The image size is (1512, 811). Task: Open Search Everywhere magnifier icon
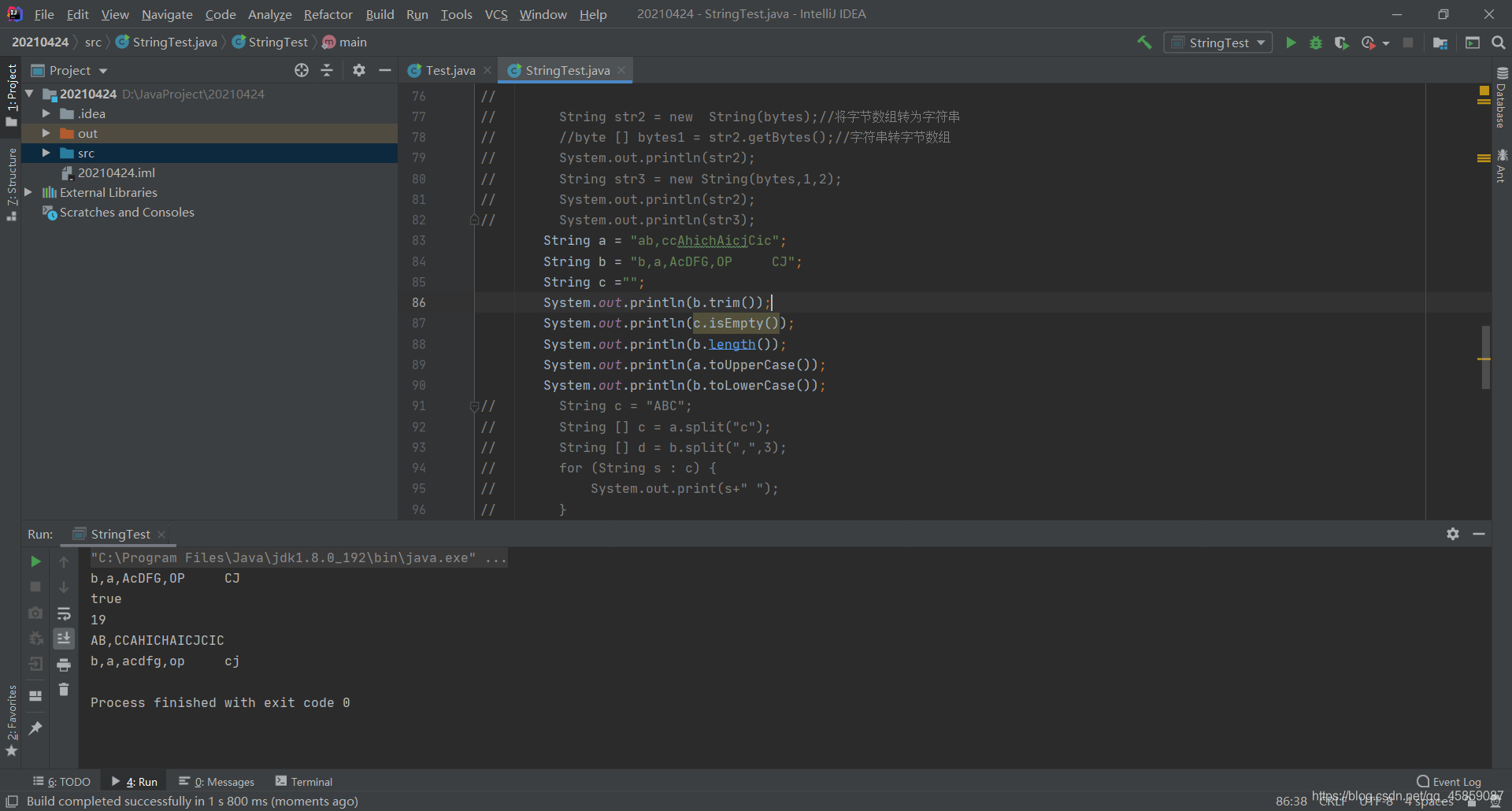1498,43
